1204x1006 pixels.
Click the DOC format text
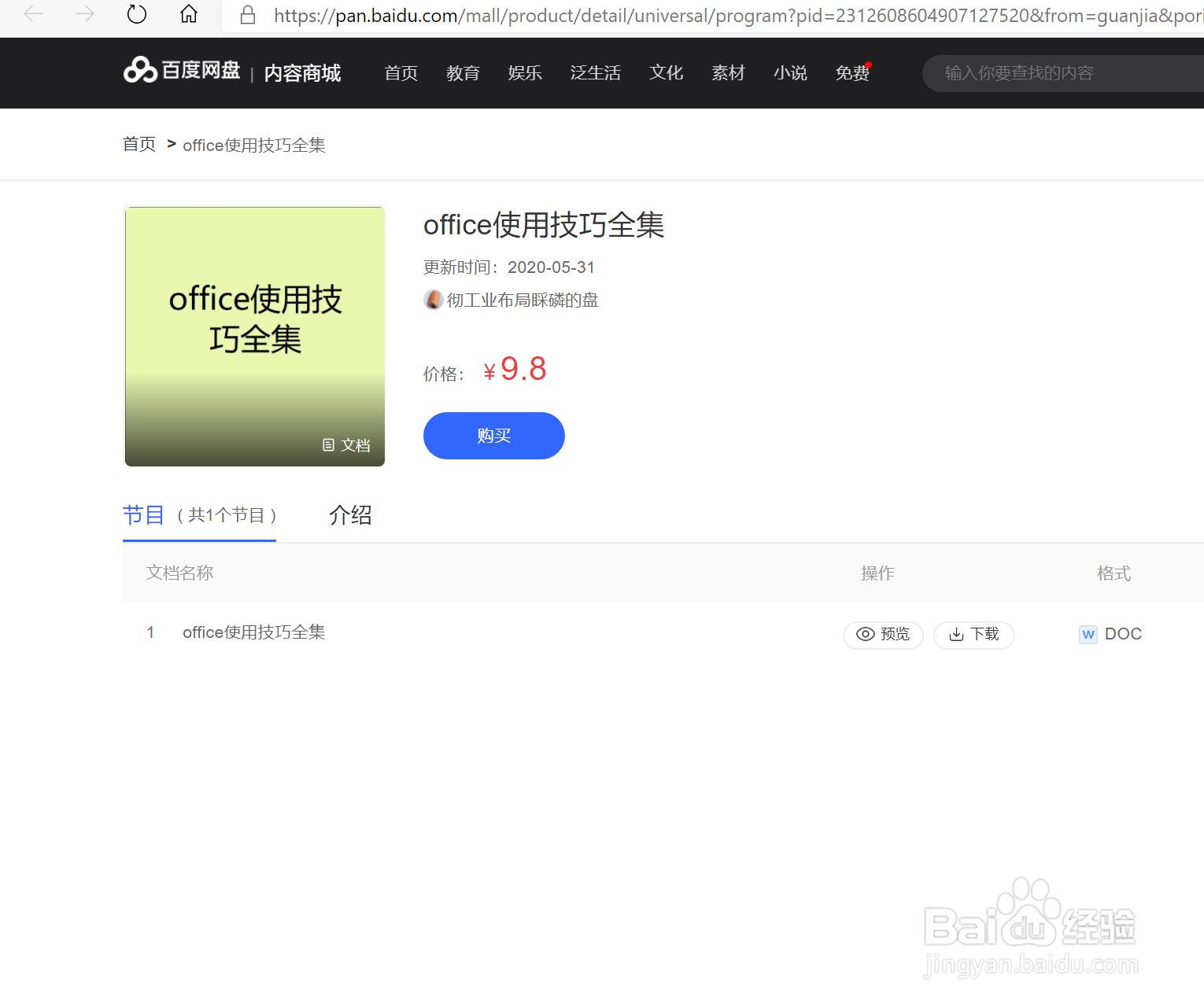[x=1123, y=634]
